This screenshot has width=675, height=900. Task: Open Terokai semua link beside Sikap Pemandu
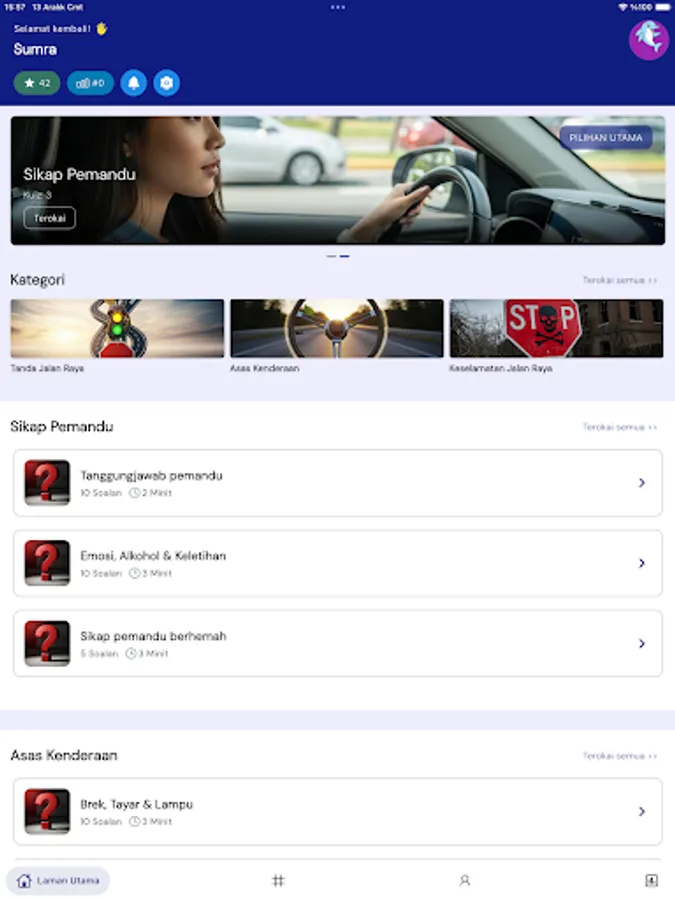620,427
